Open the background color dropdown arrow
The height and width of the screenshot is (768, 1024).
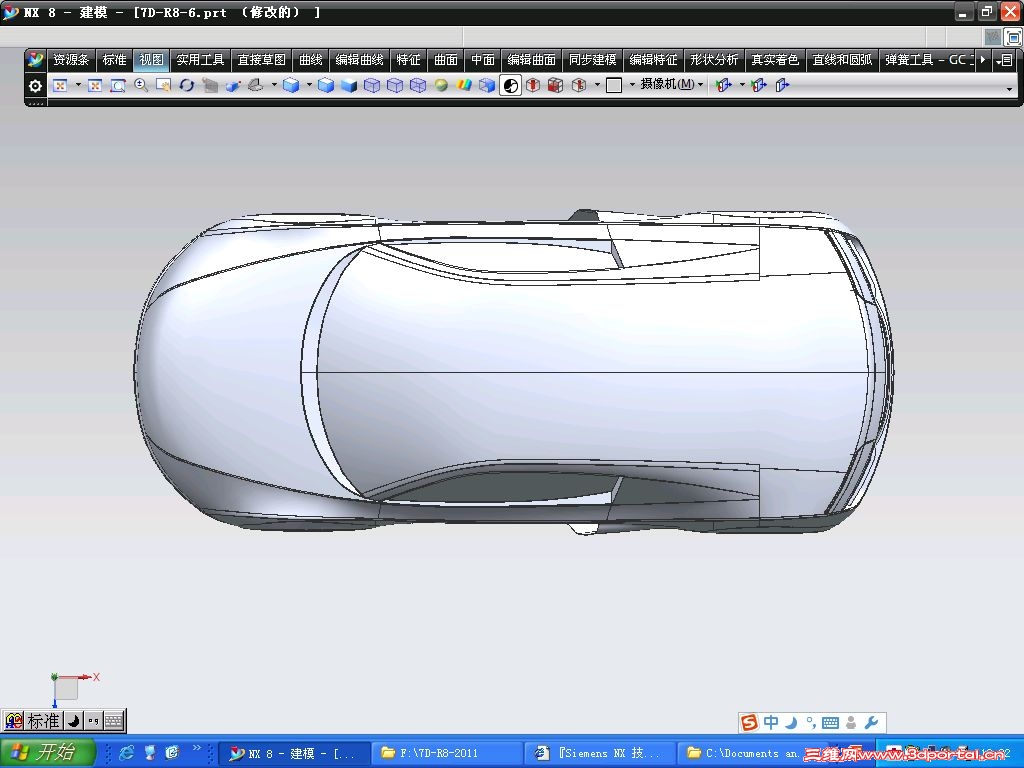pos(632,86)
